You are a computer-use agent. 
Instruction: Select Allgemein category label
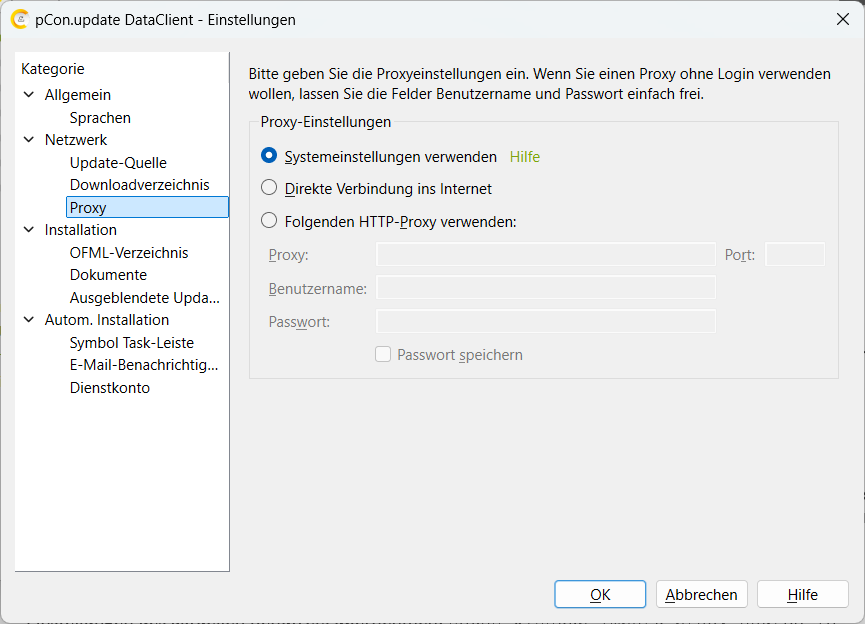(78, 95)
